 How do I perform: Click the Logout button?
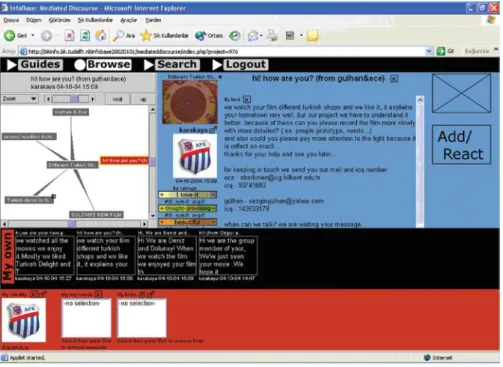[246, 64]
